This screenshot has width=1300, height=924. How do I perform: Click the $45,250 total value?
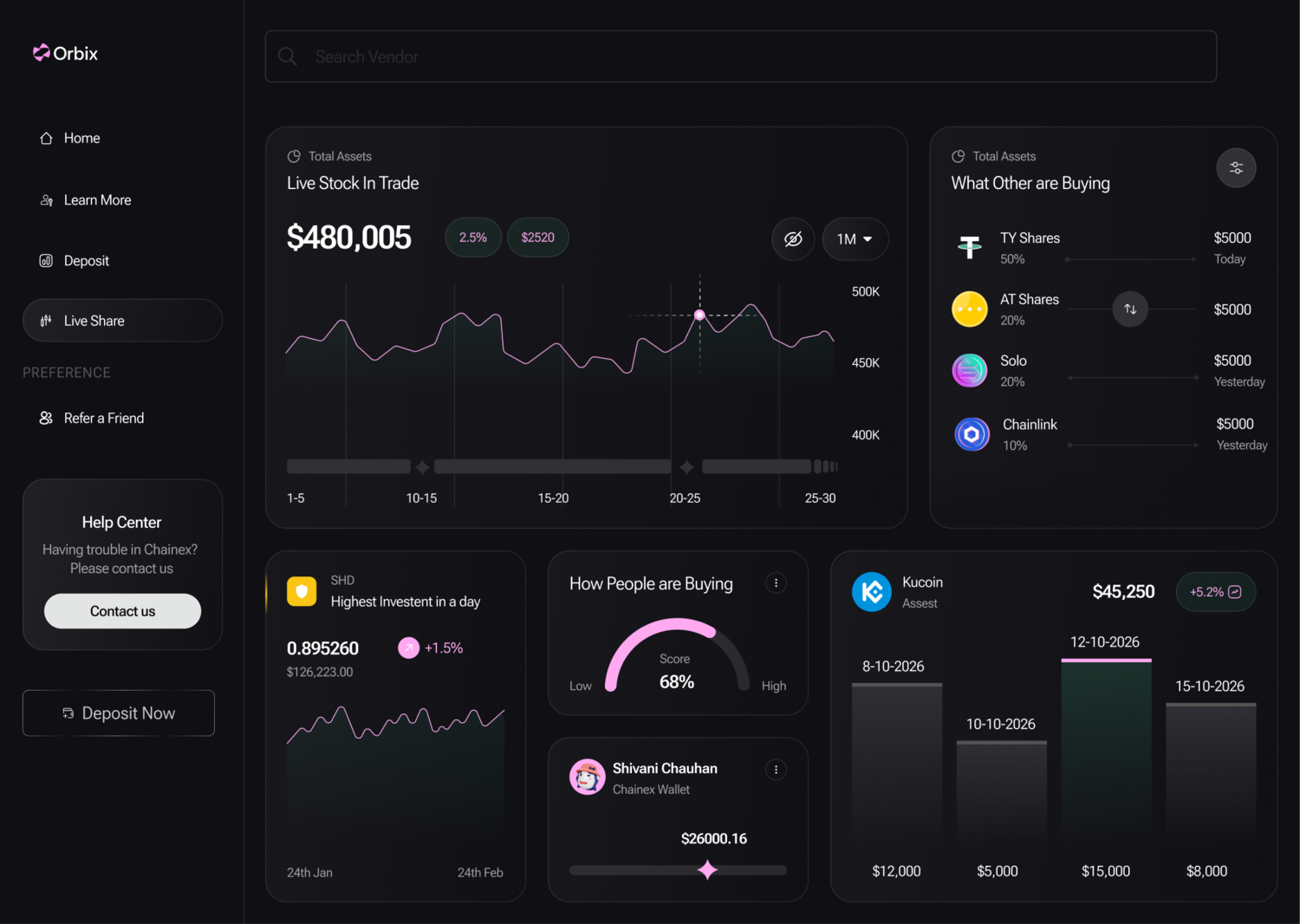[1123, 592]
